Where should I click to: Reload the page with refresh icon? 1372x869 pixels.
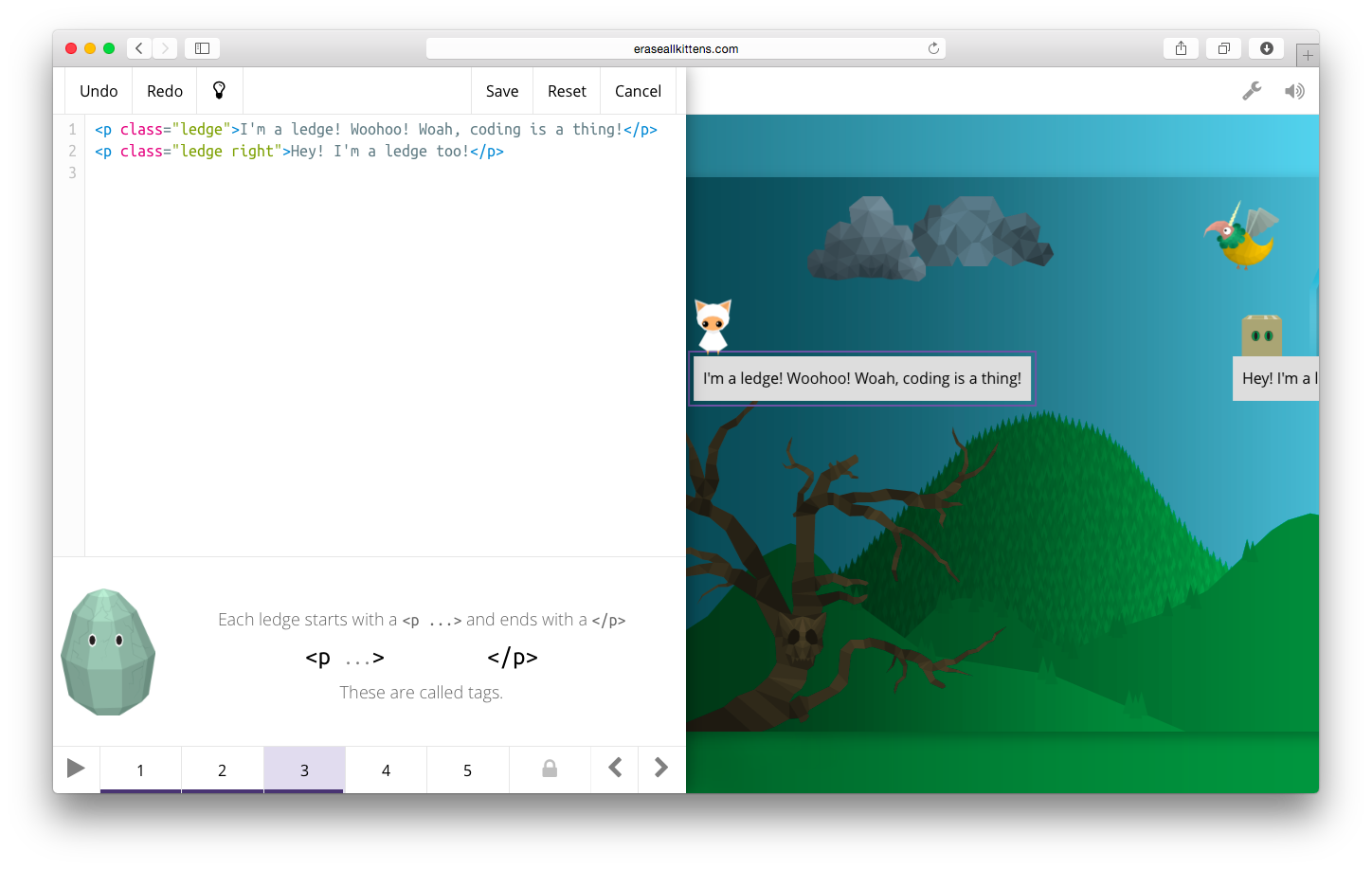pyautogui.click(x=933, y=48)
